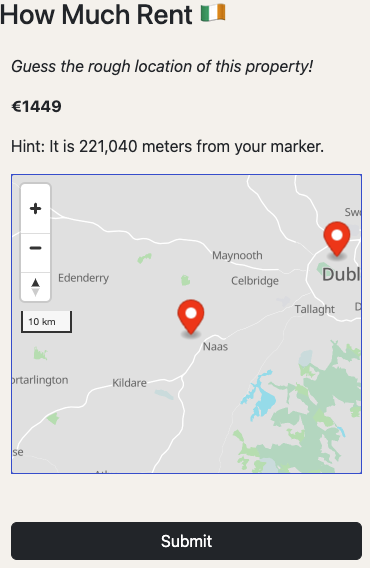Viewport: 370px width, 568px height.
Task: Click the Naas town label
Action: tap(215, 347)
